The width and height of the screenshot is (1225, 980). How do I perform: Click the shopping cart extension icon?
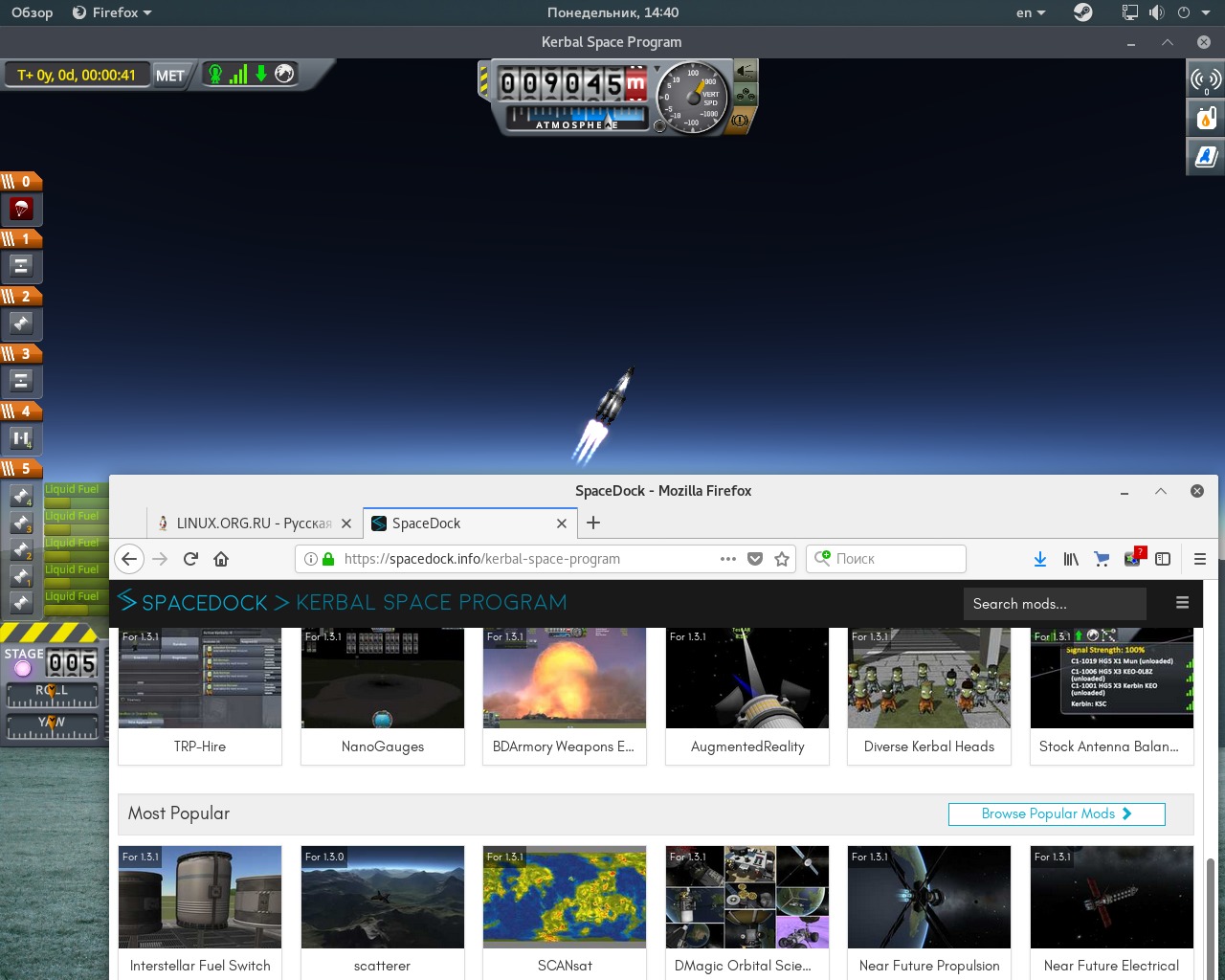tap(1102, 559)
